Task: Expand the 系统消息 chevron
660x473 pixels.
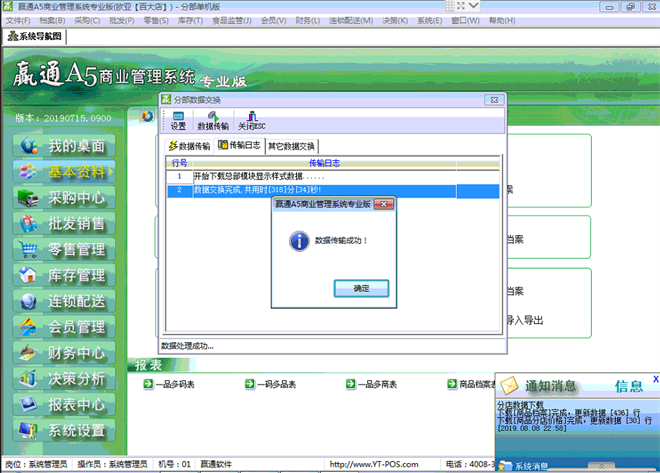Action: pos(601,466)
